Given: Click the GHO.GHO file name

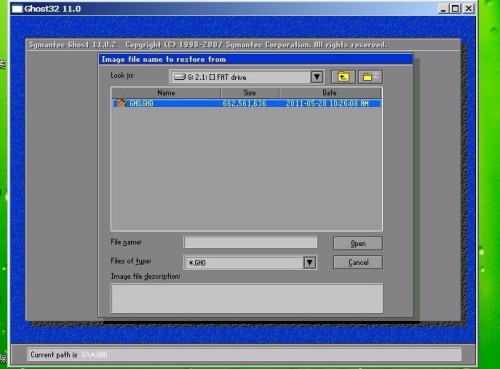Looking at the screenshot, I should coord(141,103).
